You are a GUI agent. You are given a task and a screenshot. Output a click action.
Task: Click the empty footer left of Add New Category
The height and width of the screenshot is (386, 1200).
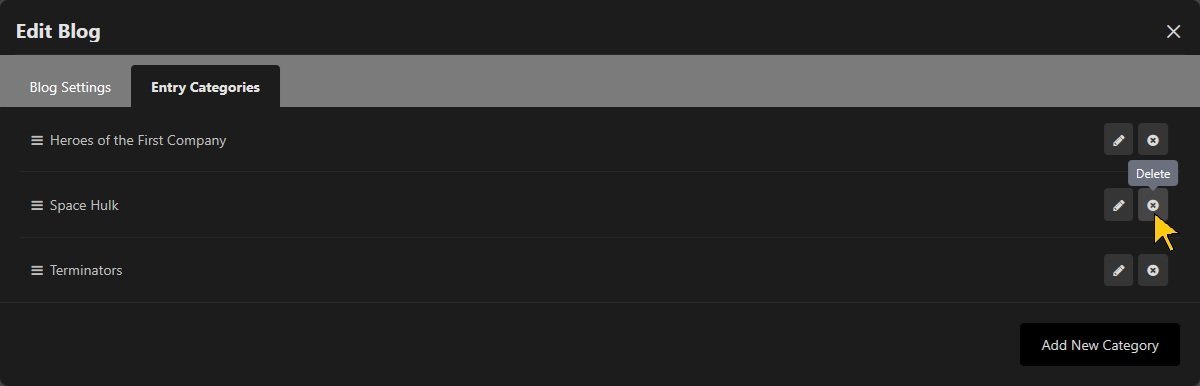coord(510,345)
